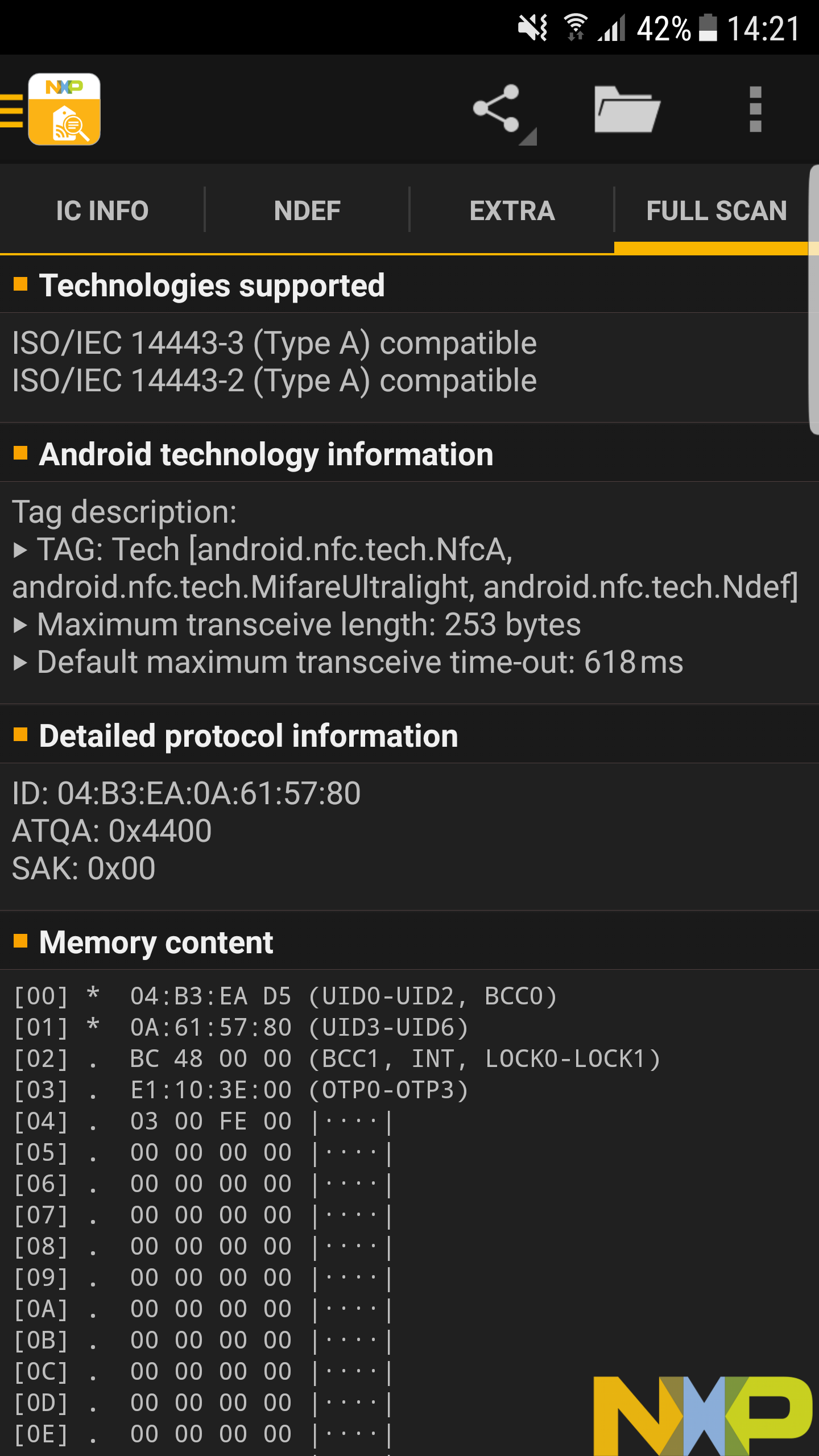Tap the Wi-Fi status bar icon
819x1456 pixels.
[574, 26]
